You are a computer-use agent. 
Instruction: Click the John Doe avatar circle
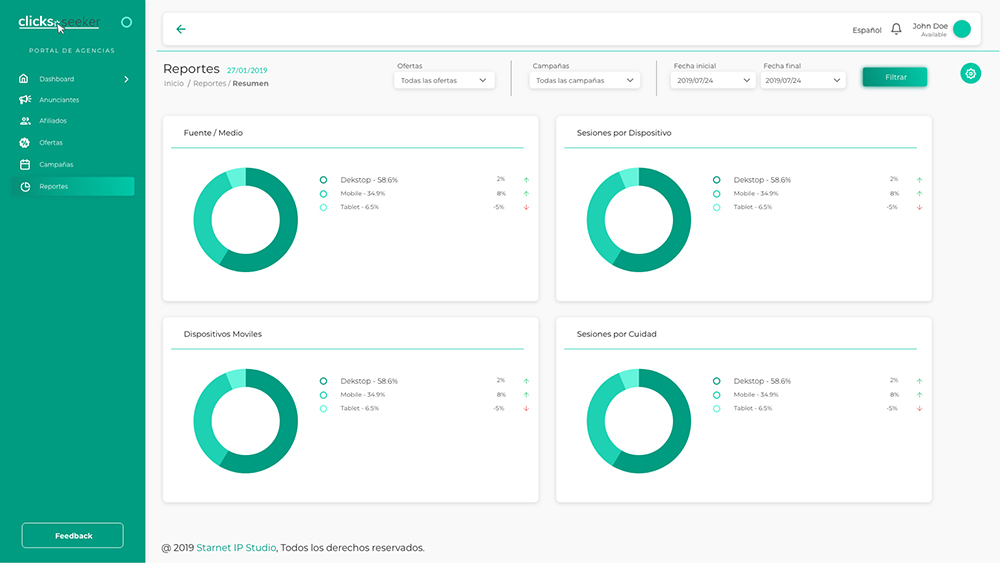tap(961, 29)
